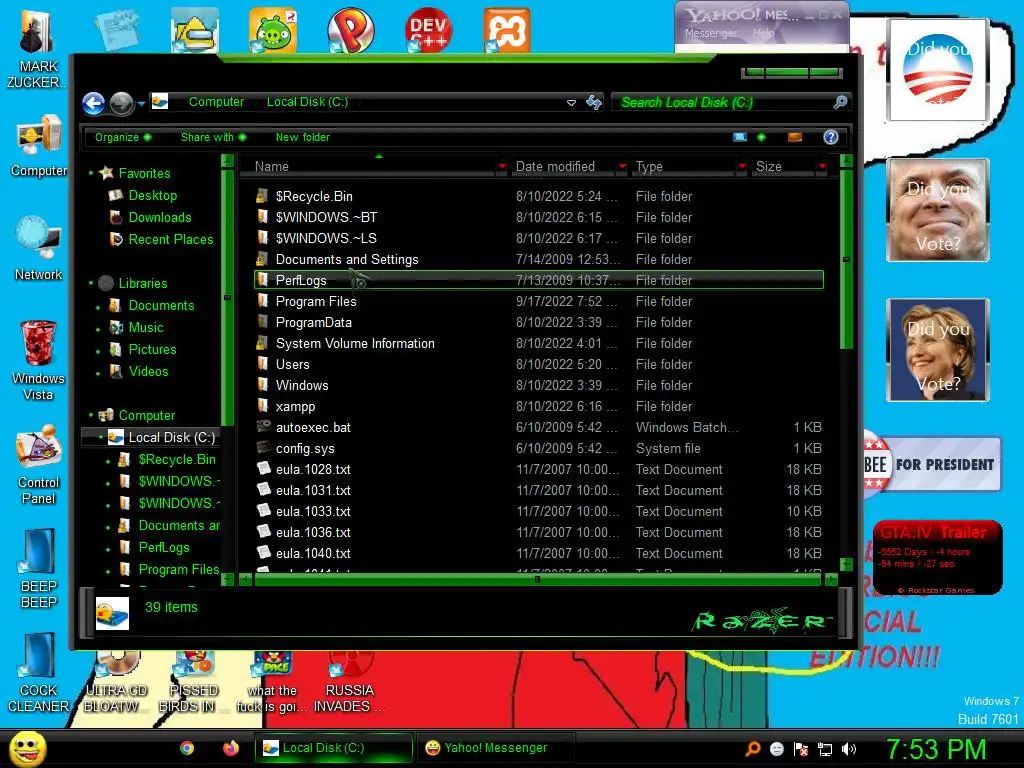Launch Firefox from the taskbar

(x=231, y=748)
